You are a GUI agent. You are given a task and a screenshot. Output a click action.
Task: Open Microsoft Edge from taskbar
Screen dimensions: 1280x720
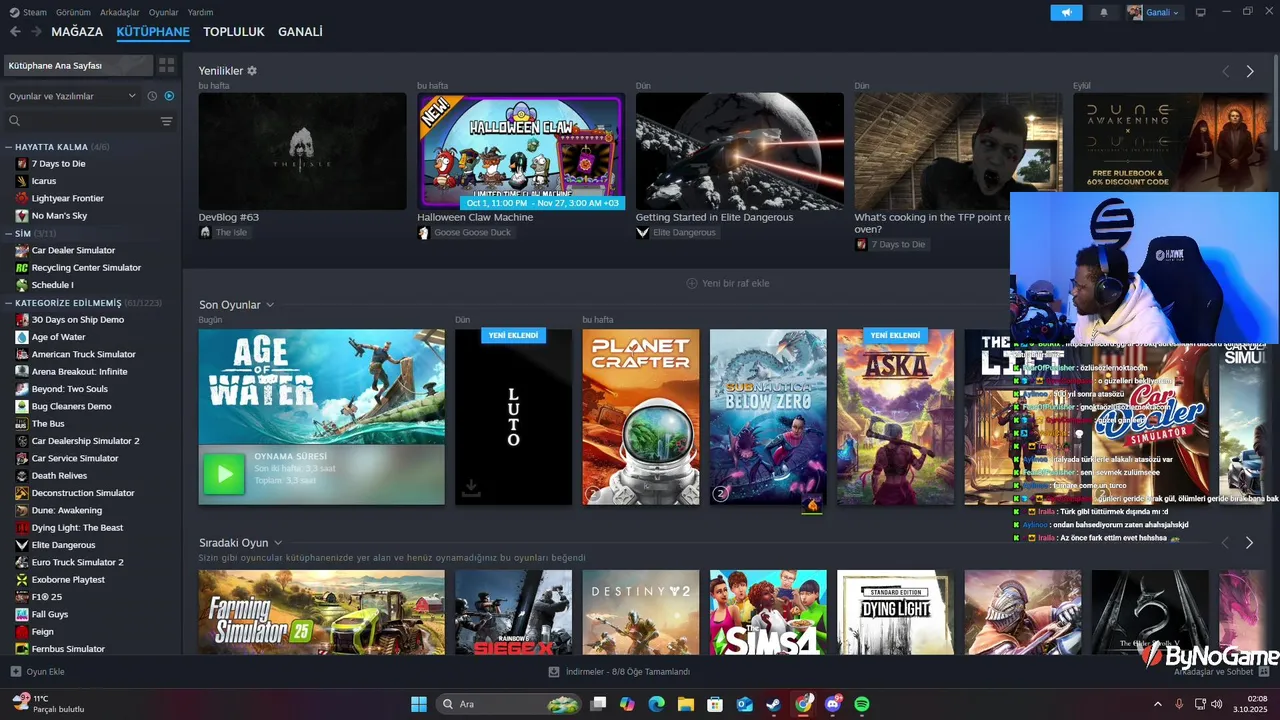(x=656, y=704)
